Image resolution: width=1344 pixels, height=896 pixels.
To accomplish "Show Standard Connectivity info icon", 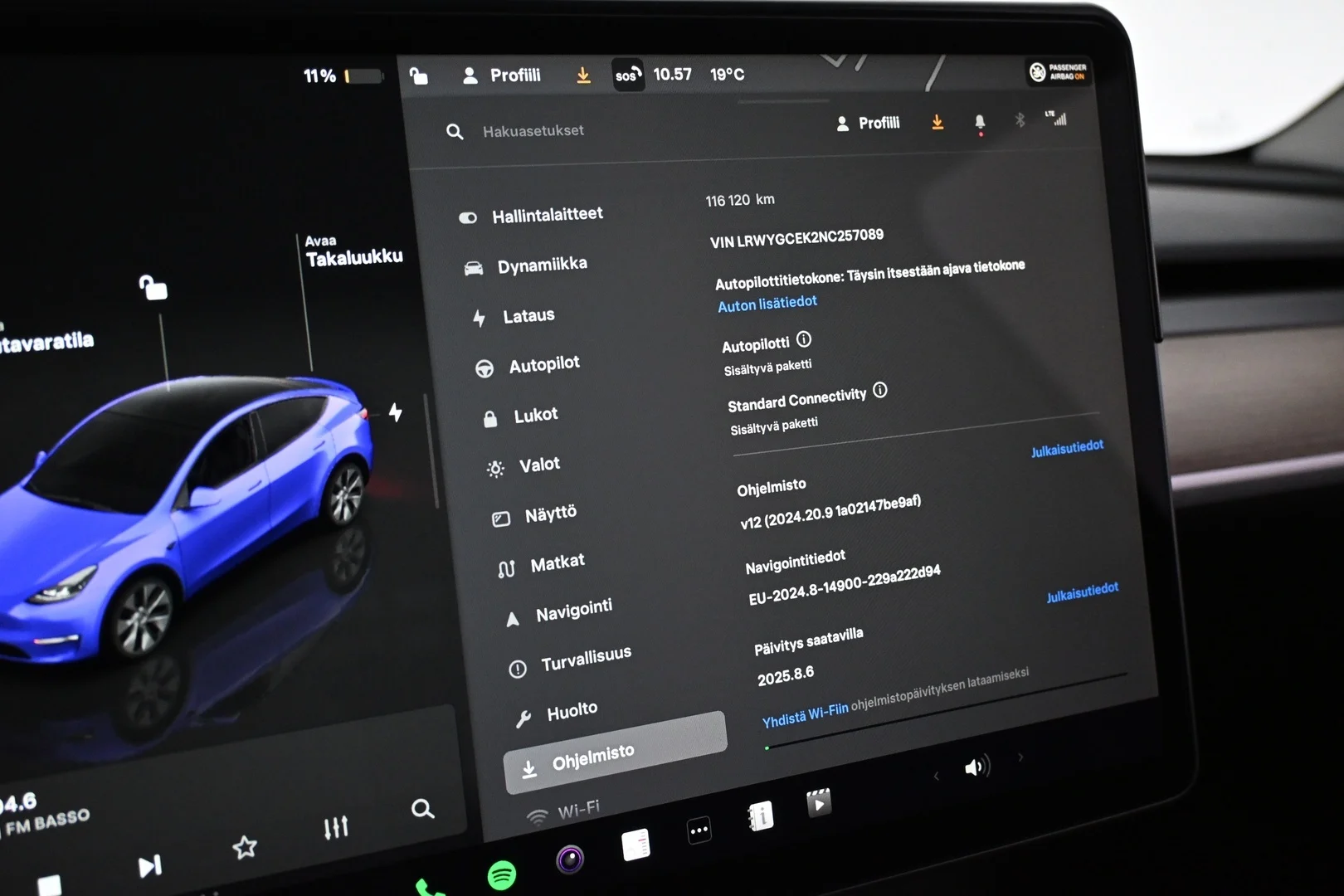I will (880, 390).
